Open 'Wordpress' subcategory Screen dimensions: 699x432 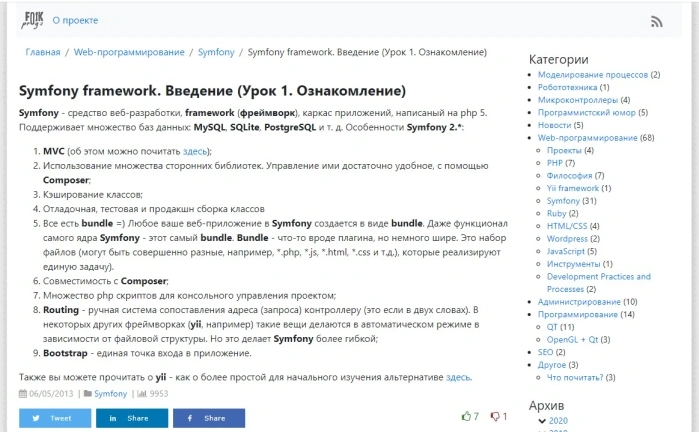pyautogui.click(x=567, y=239)
